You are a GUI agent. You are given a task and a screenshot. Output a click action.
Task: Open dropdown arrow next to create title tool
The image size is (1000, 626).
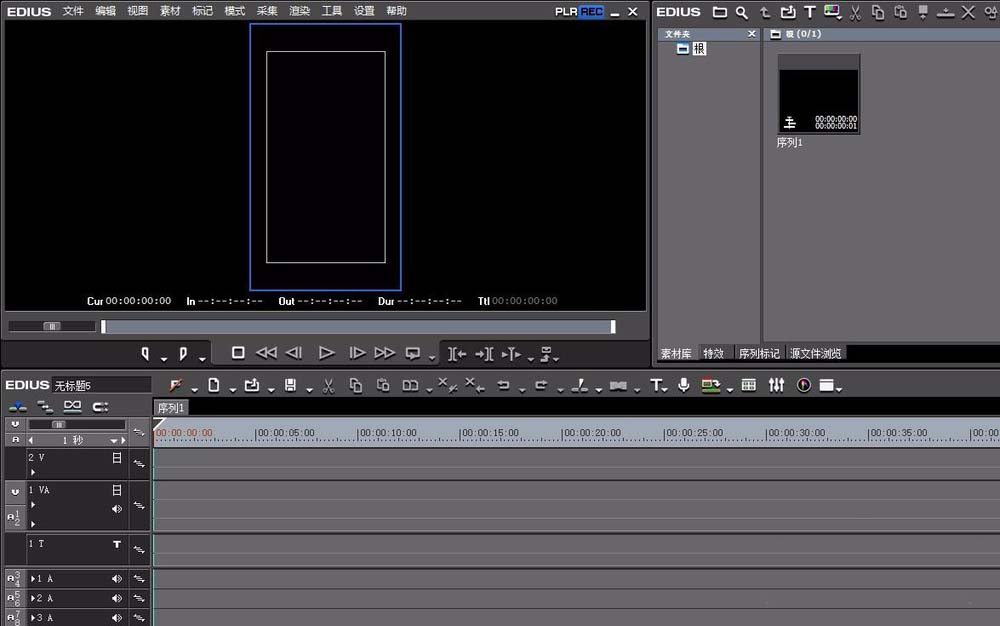[x=667, y=388]
